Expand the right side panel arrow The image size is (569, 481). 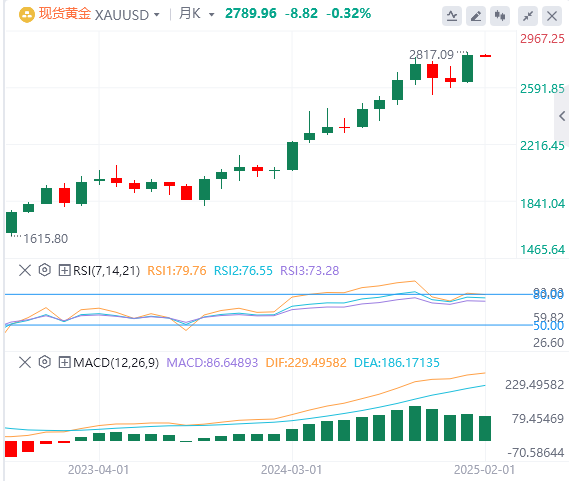(562, 116)
